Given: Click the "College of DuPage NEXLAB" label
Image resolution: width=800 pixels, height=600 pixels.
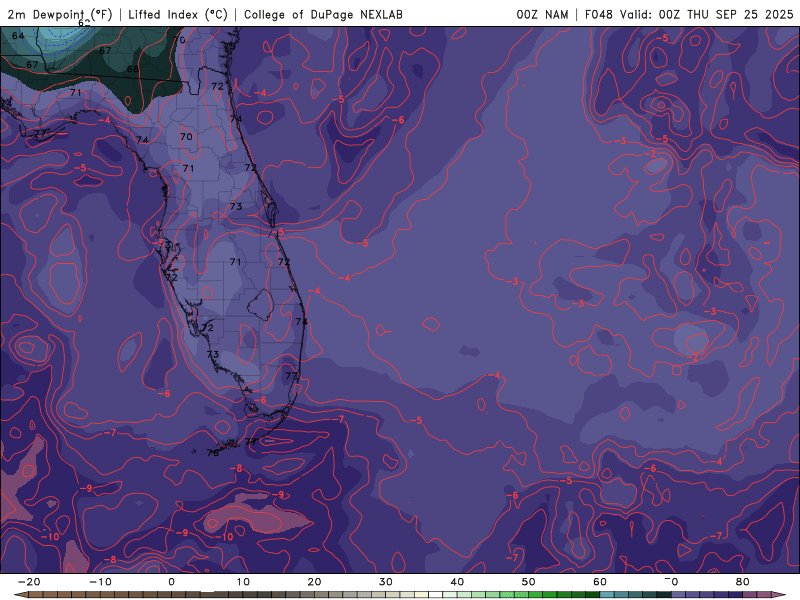Looking at the screenshot, I should point(323,14).
